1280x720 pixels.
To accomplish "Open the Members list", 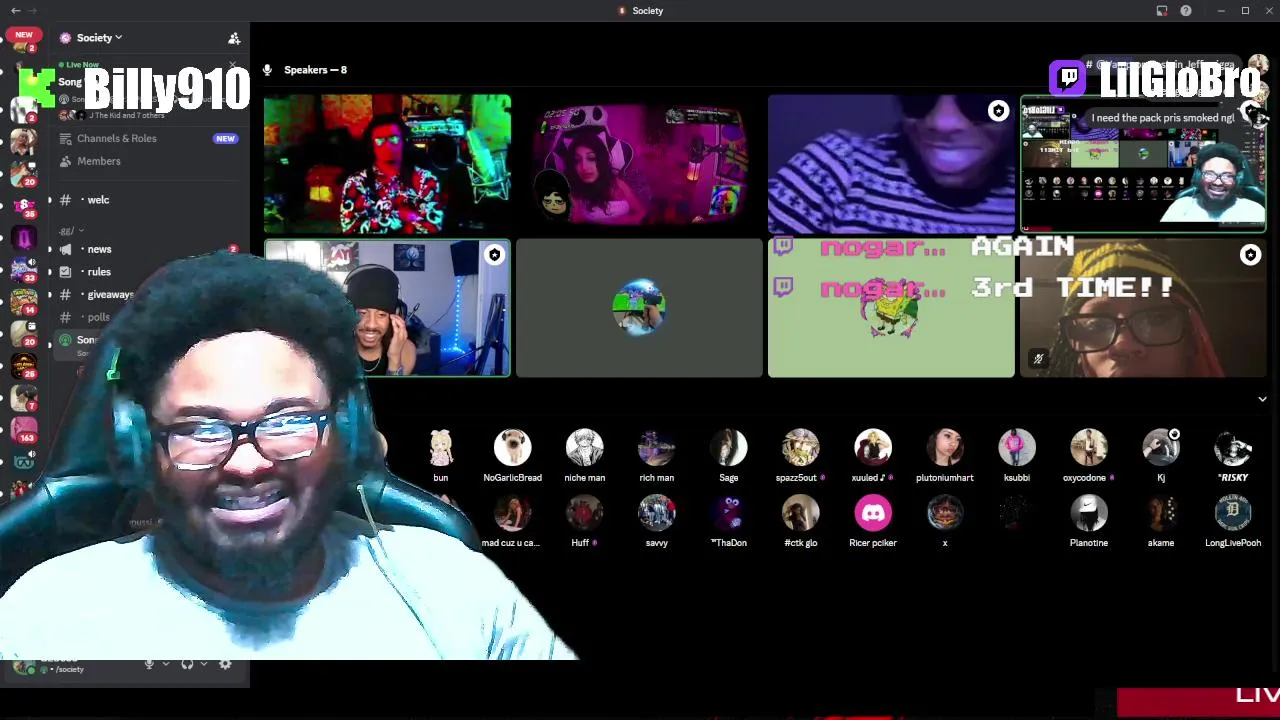I will click(x=98, y=161).
